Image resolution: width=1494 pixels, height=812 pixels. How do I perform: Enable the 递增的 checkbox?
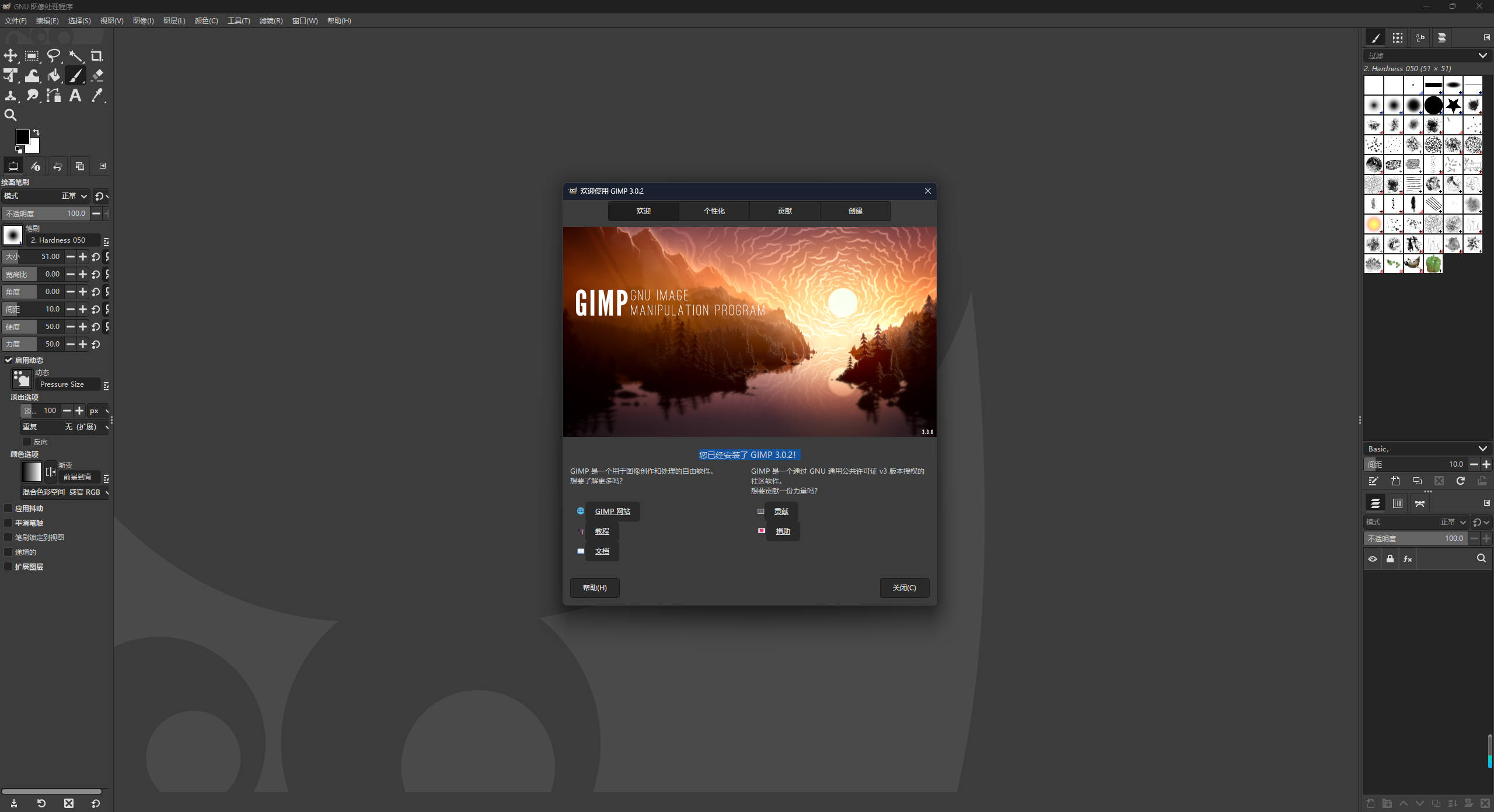pyautogui.click(x=8, y=552)
